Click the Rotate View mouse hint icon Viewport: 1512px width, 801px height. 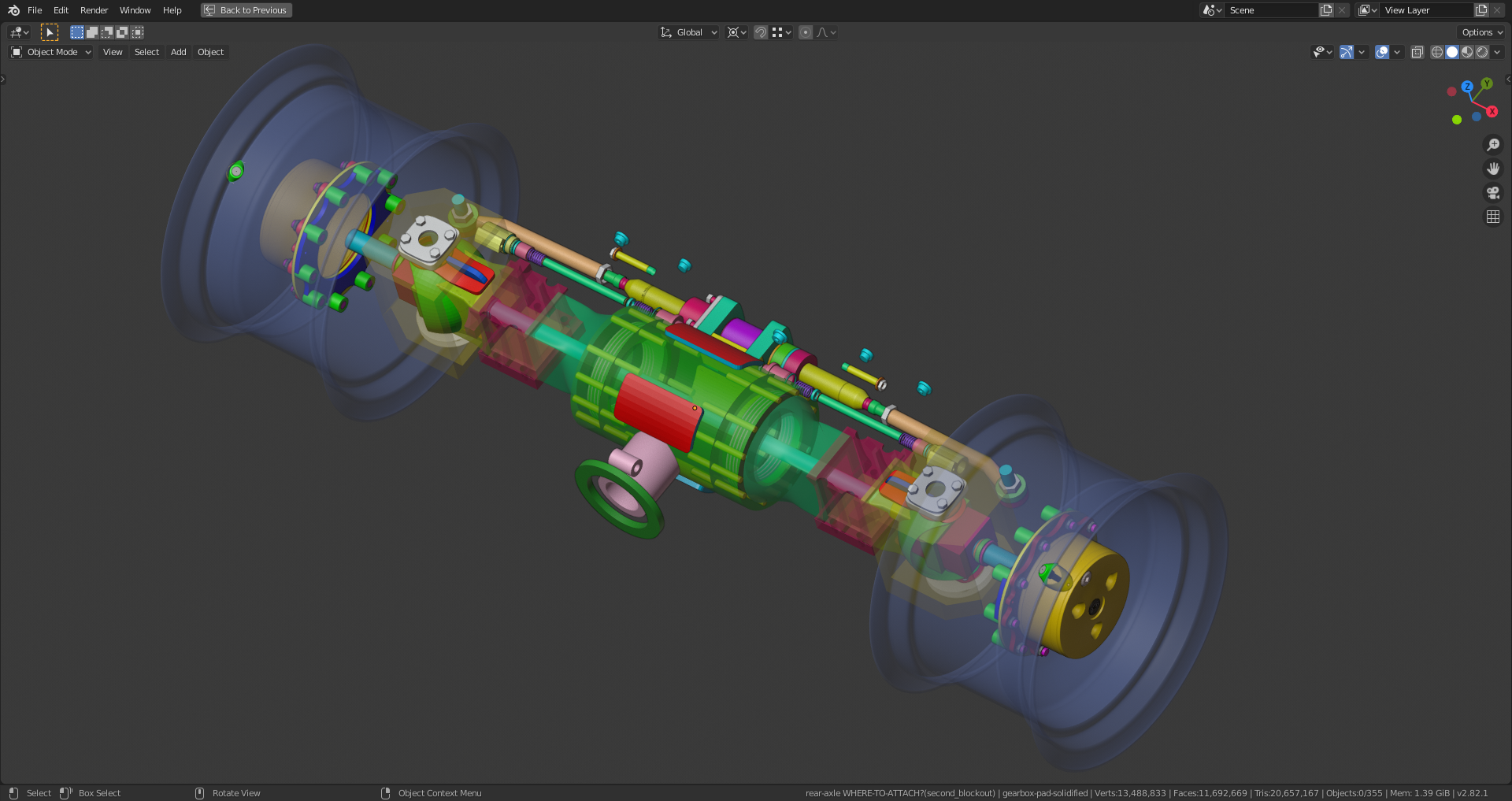[199, 793]
